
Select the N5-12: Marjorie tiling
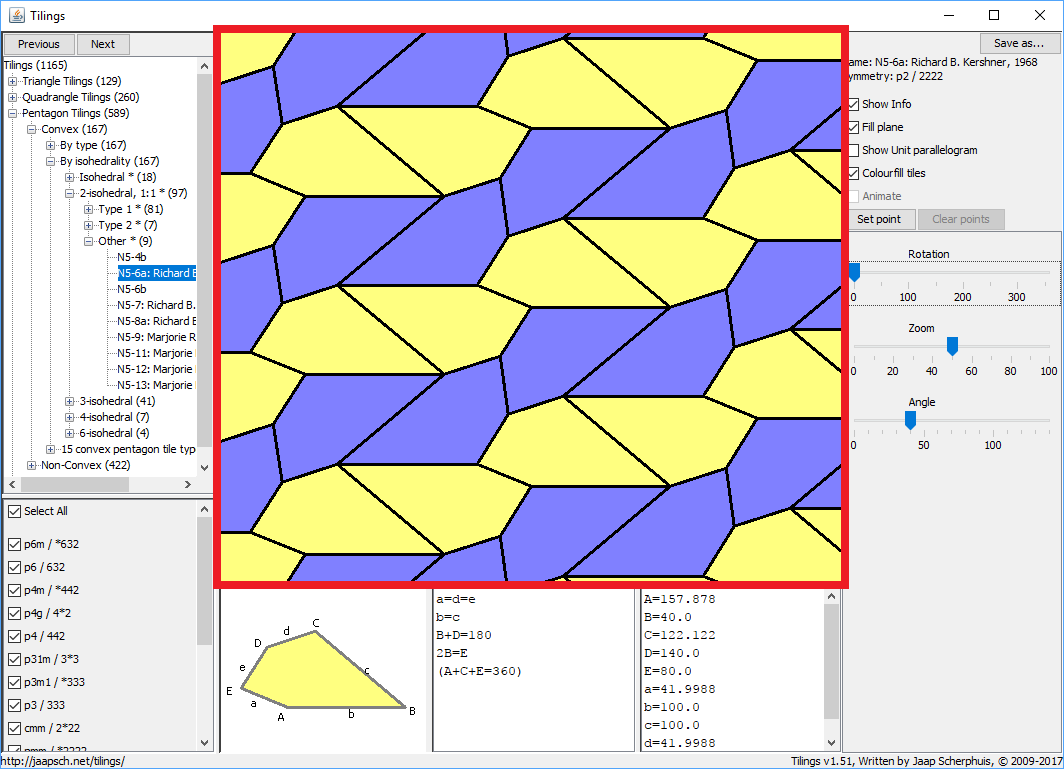pyautogui.click(x=156, y=369)
